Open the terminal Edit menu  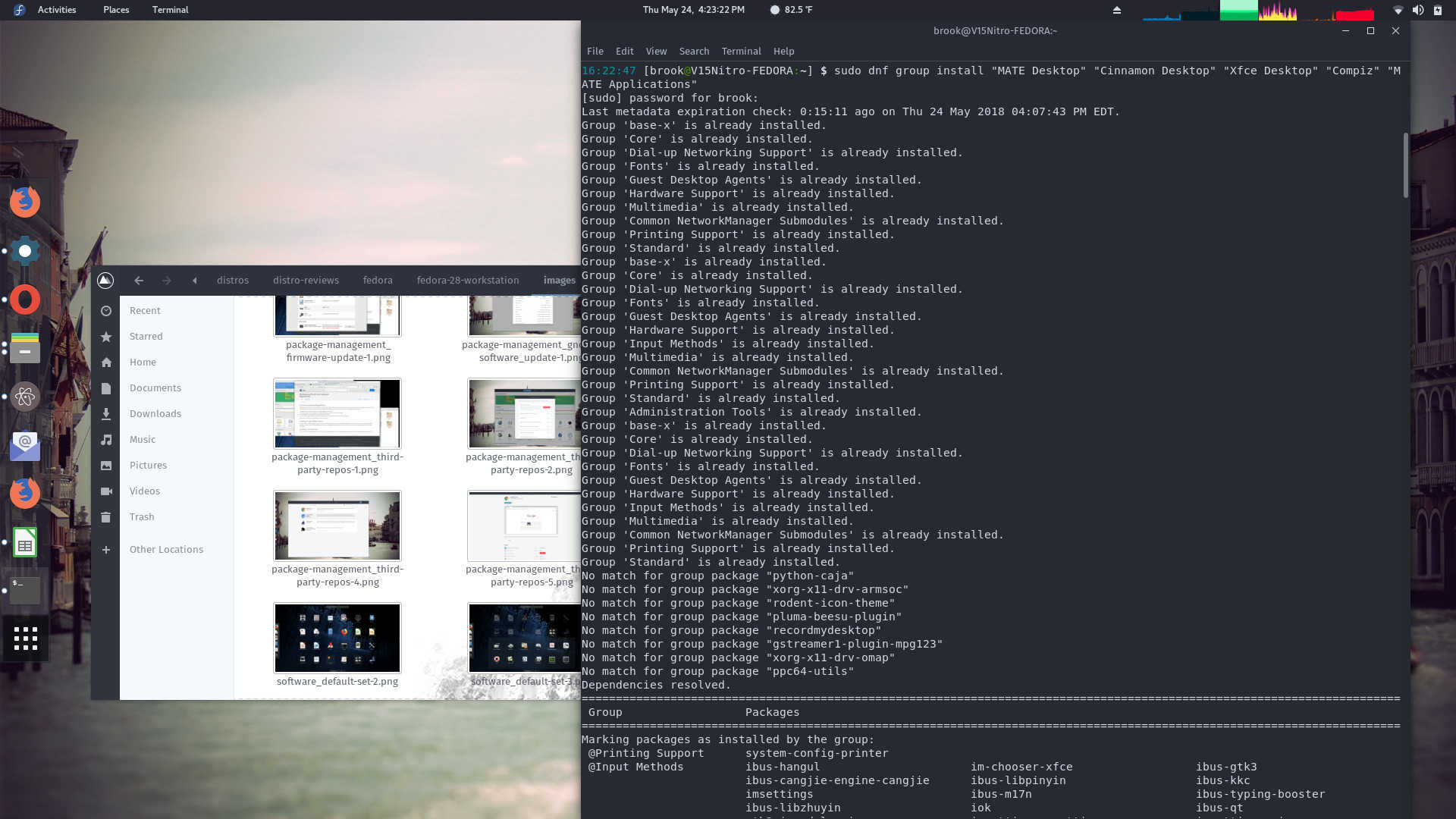625,51
